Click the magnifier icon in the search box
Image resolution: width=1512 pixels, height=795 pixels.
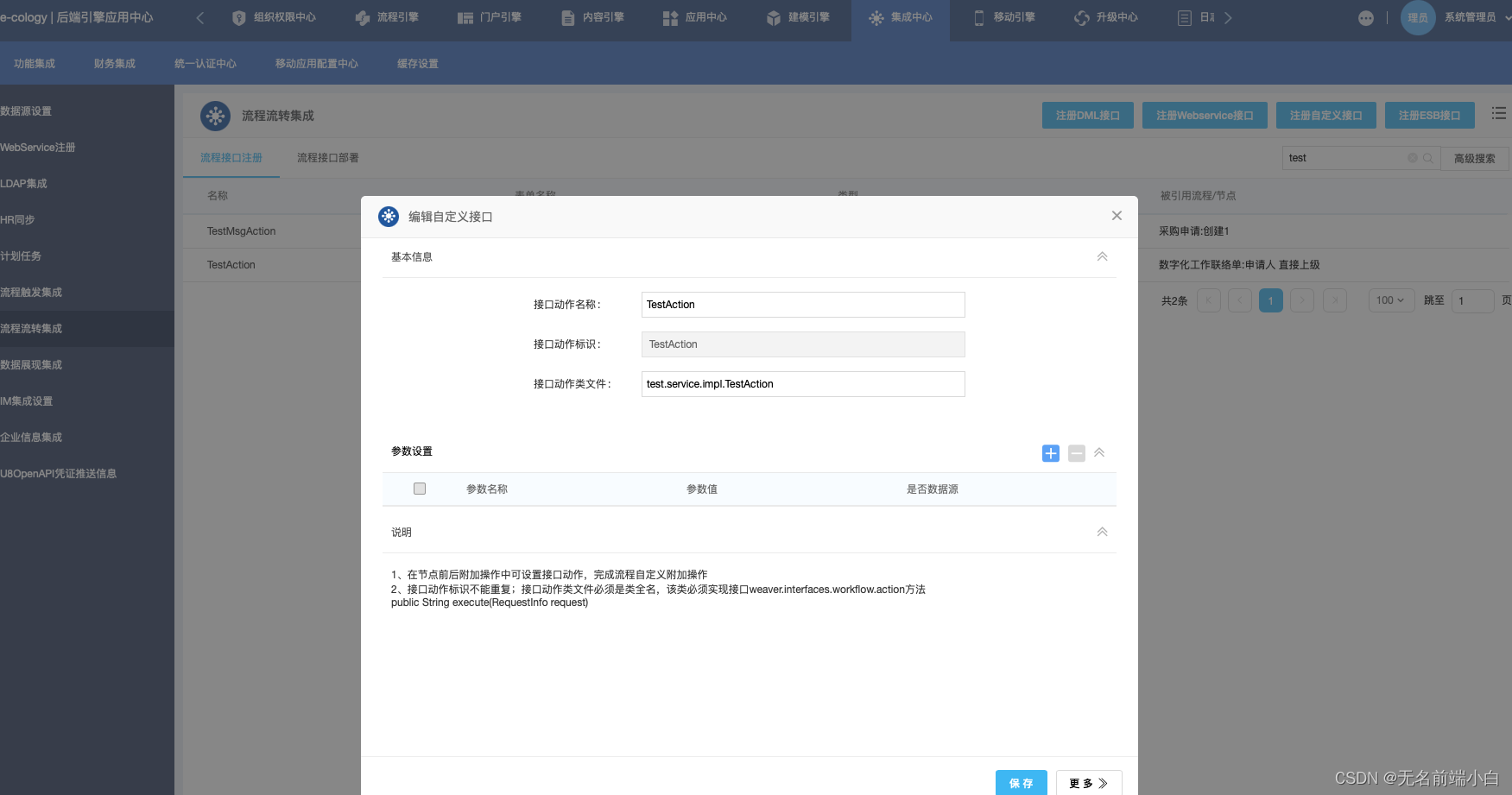click(x=1428, y=158)
